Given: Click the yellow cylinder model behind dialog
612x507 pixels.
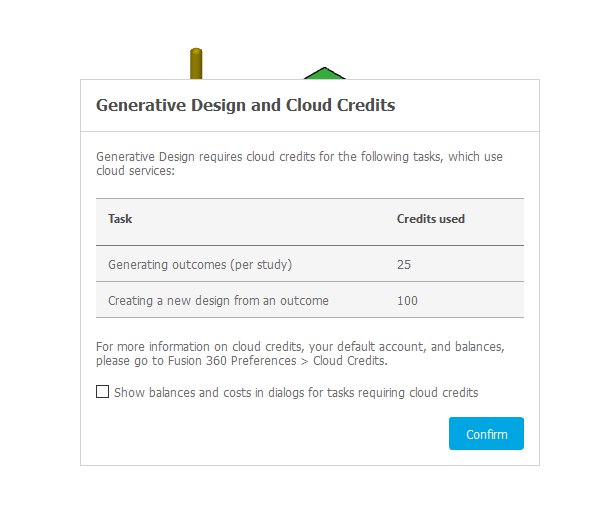Looking at the screenshot, I should 196,64.
